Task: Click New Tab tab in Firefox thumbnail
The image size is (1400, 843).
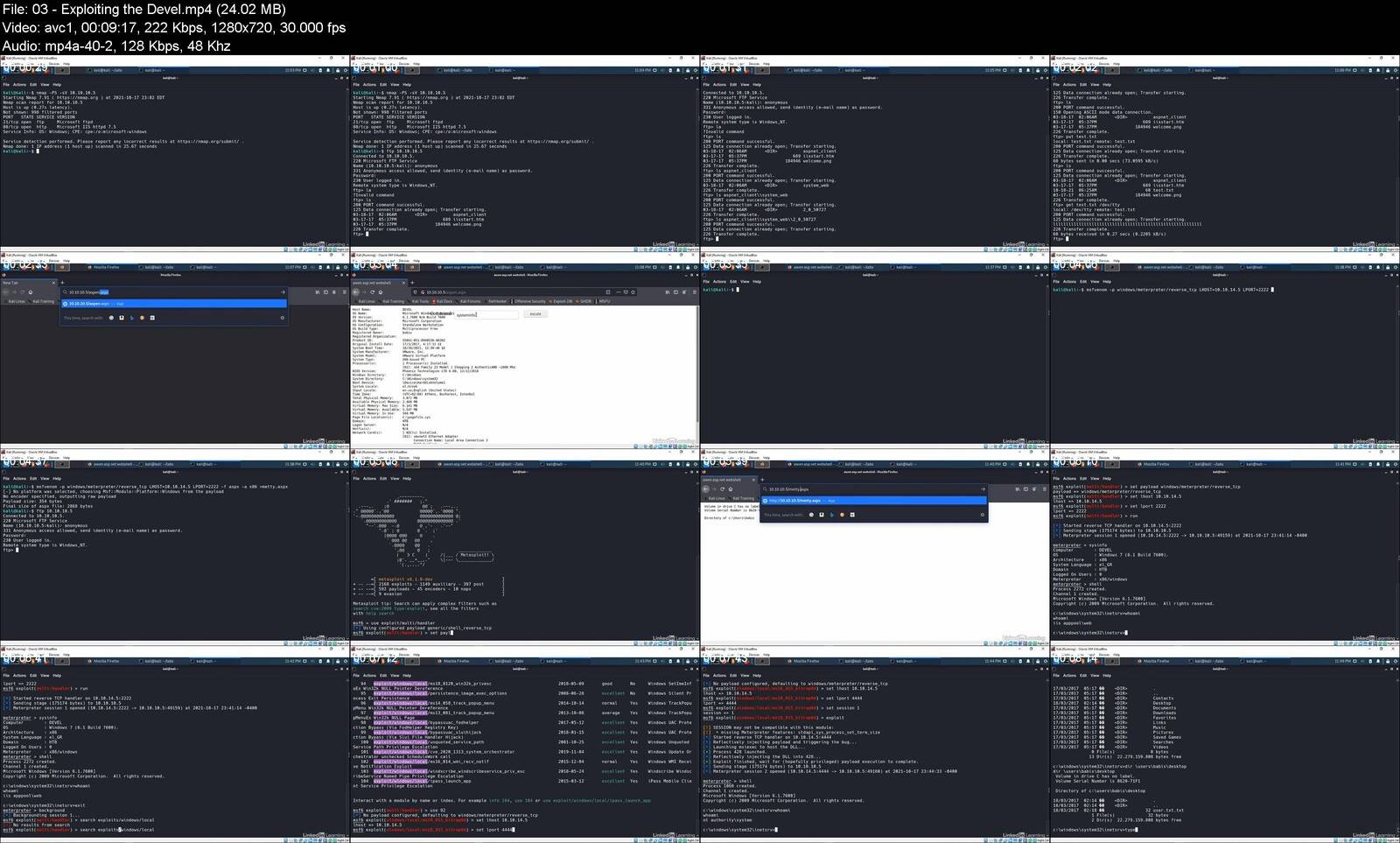Action: coord(28,283)
